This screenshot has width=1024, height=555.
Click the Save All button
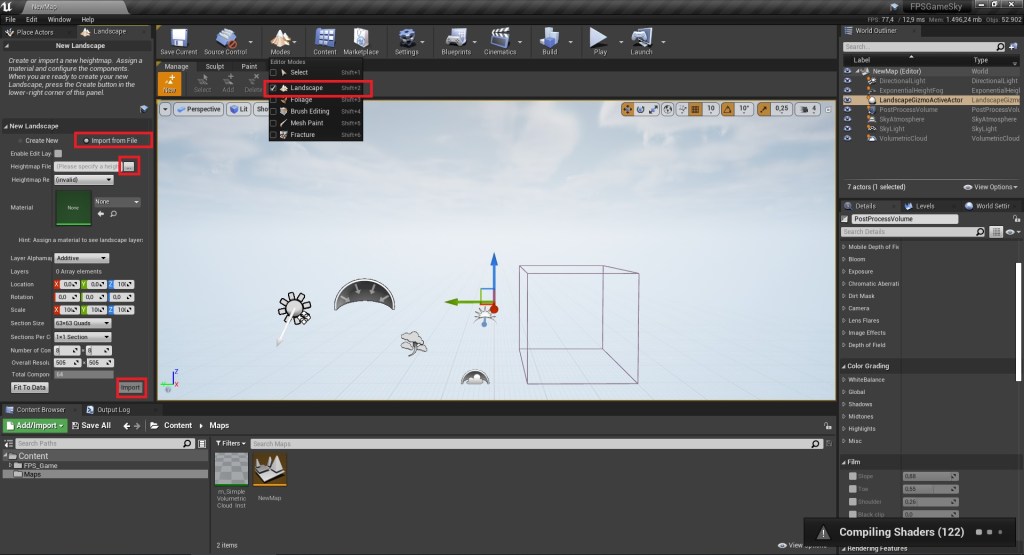point(90,425)
